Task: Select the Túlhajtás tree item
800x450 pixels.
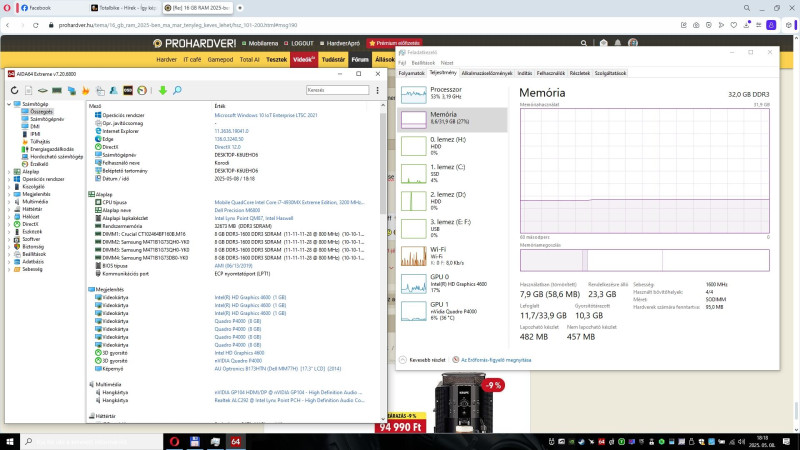Action: tap(40, 142)
